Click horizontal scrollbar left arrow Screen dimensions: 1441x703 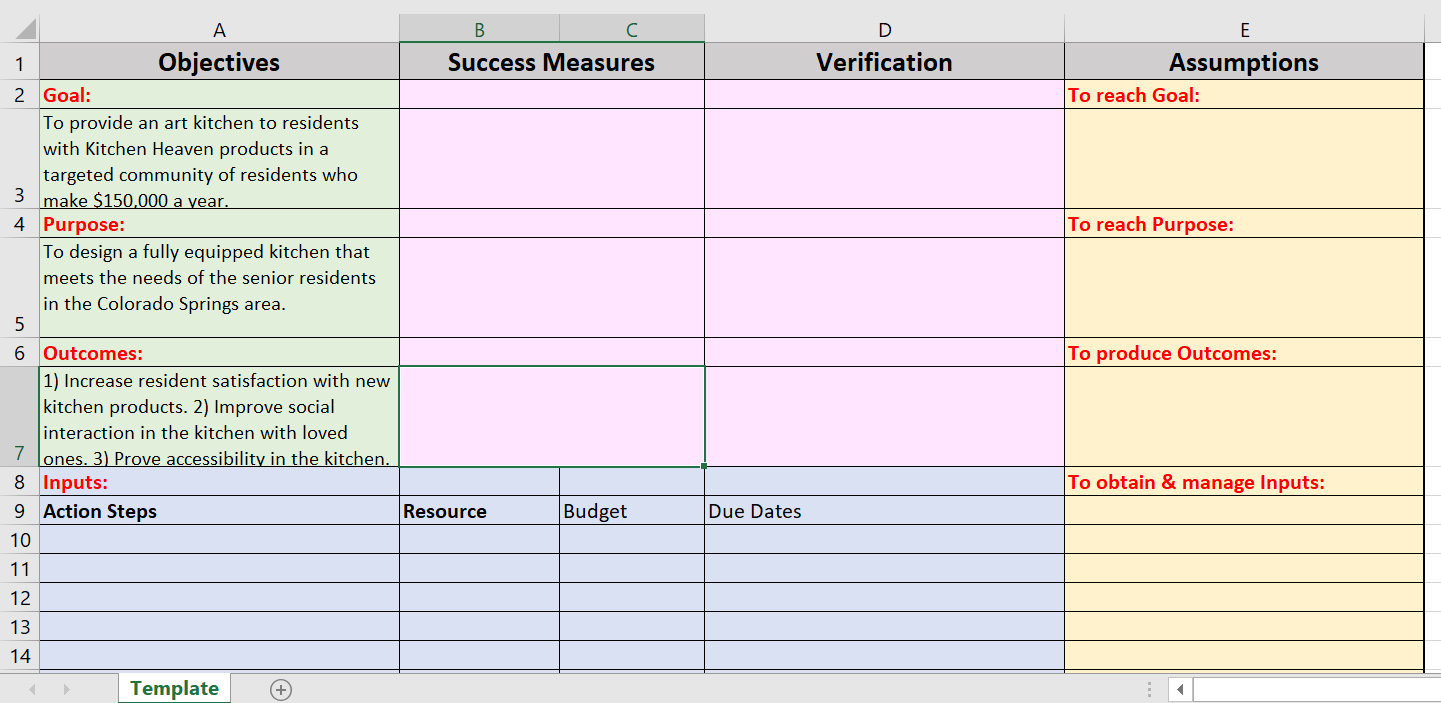pyautogui.click(x=1180, y=689)
